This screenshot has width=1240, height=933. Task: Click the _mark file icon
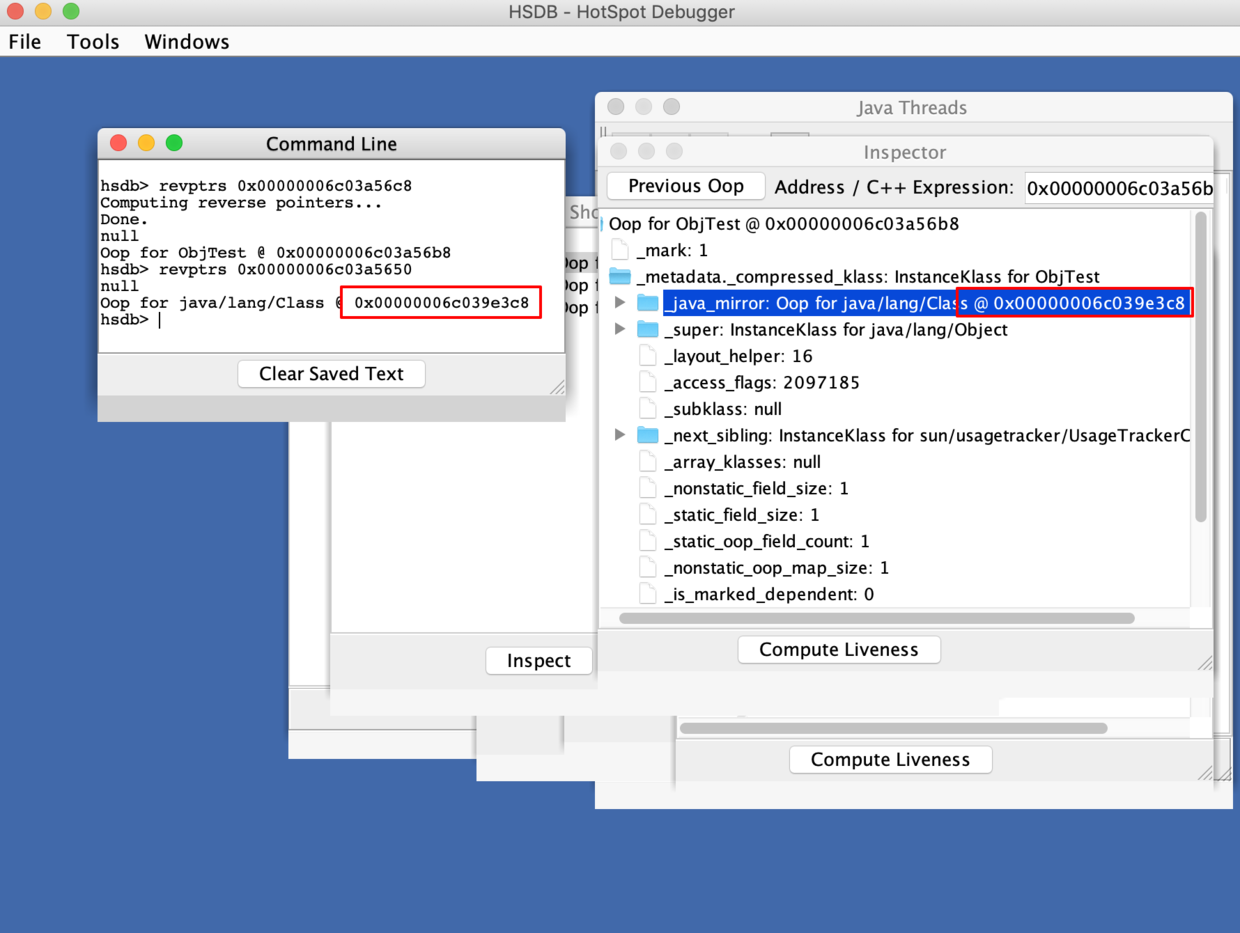[620, 250]
